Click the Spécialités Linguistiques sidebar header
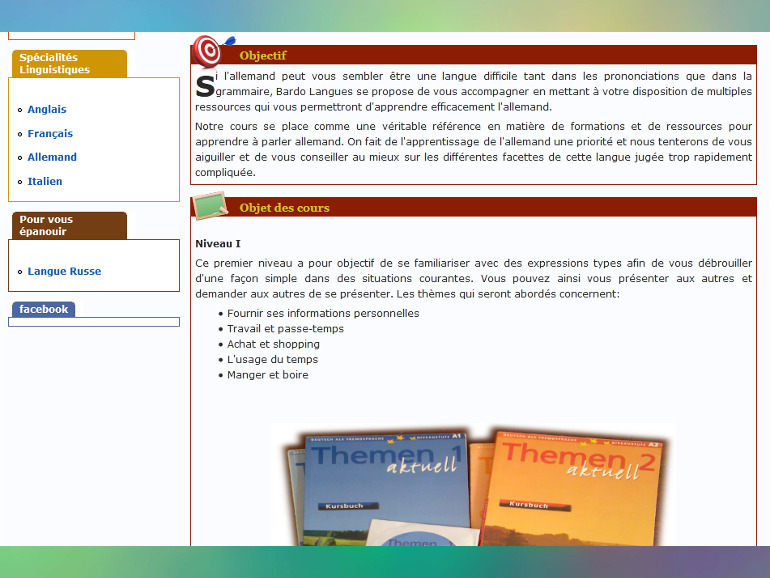The image size is (770, 578). (x=69, y=63)
